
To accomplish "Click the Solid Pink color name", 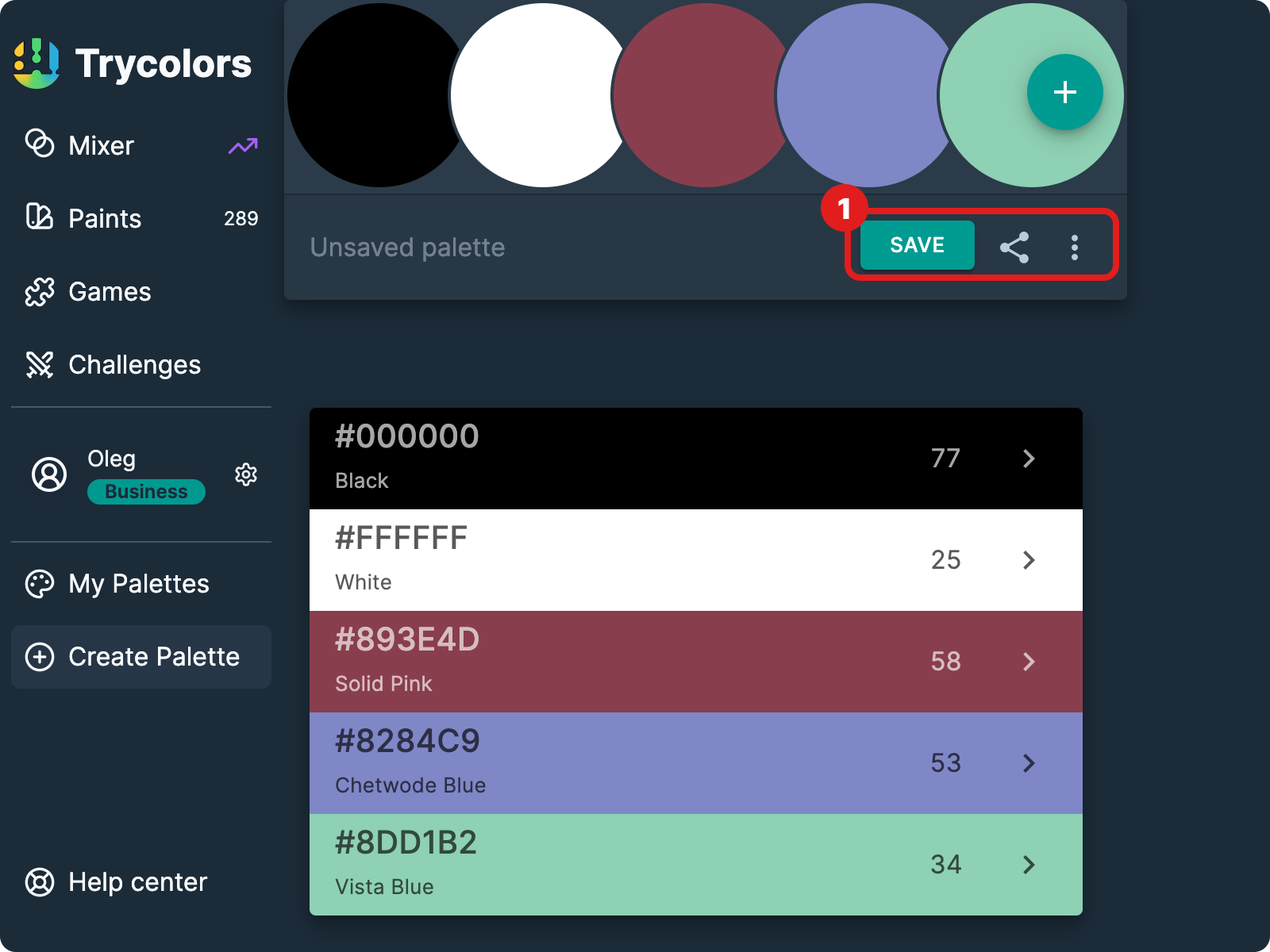I will [x=383, y=684].
